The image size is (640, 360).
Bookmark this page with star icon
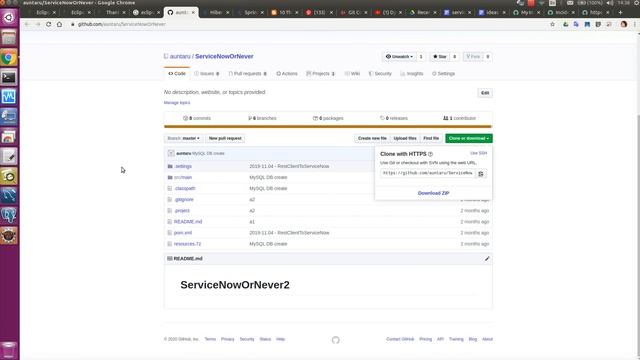(553, 24)
